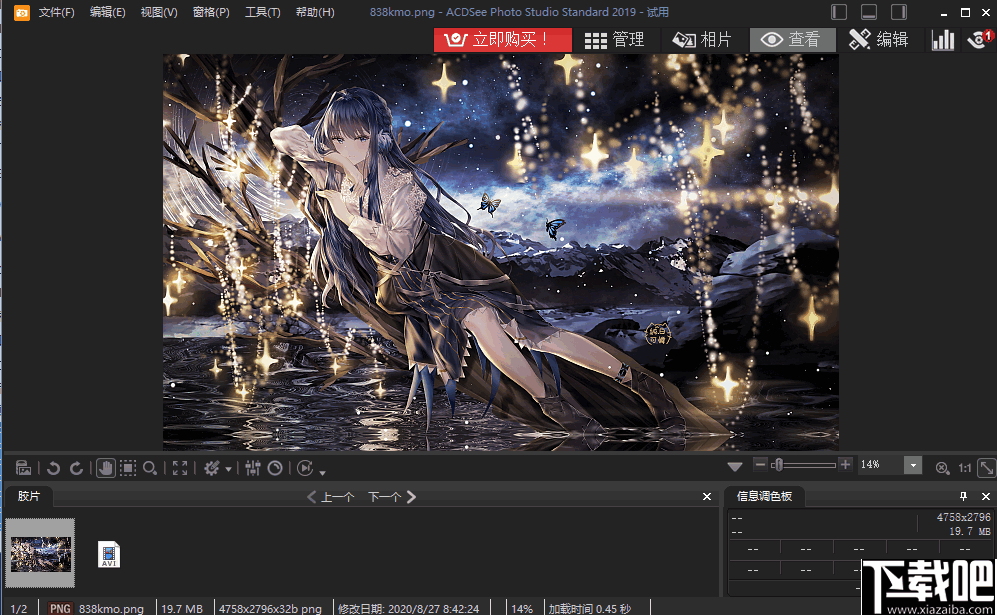The height and width of the screenshot is (615, 997).
Task: View image at 1:1 actual size
Action: 966,467
